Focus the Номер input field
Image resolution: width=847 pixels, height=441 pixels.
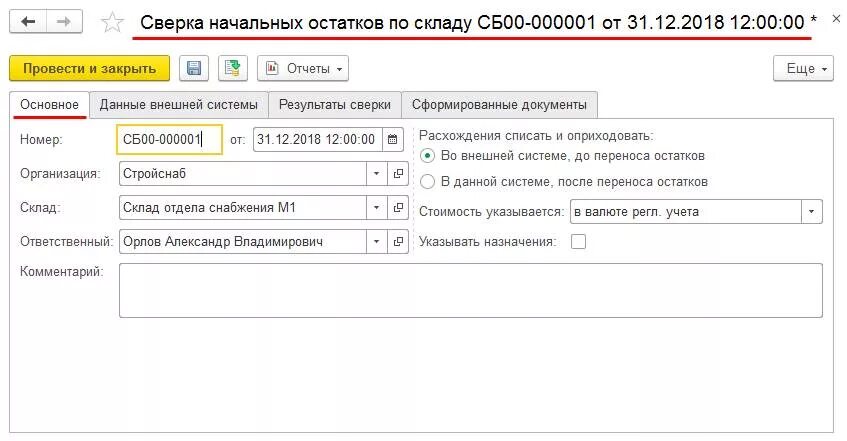[x=169, y=139]
